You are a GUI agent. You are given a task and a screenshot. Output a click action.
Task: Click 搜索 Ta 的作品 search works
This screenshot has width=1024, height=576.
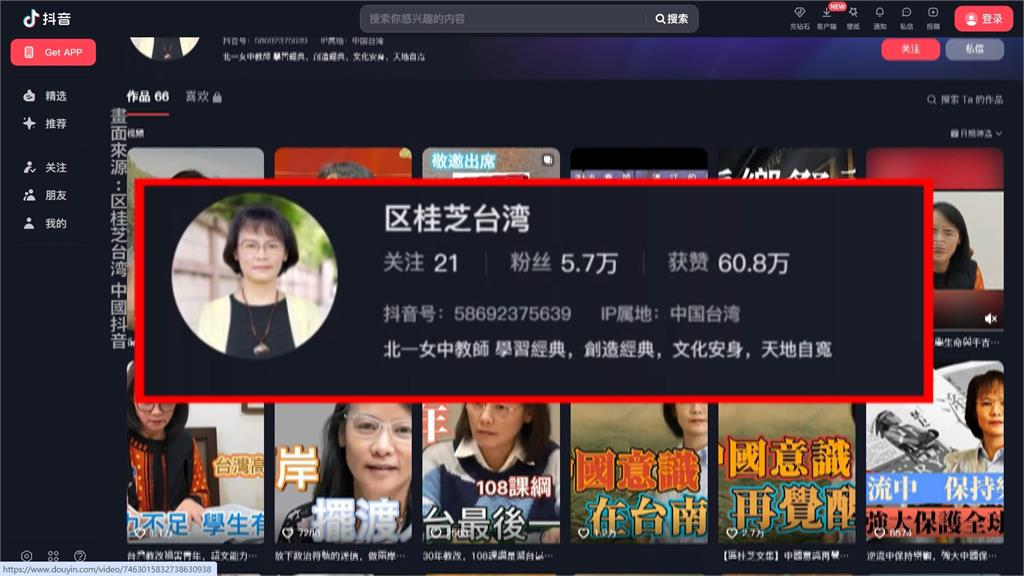pyautogui.click(x=965, y=100)
